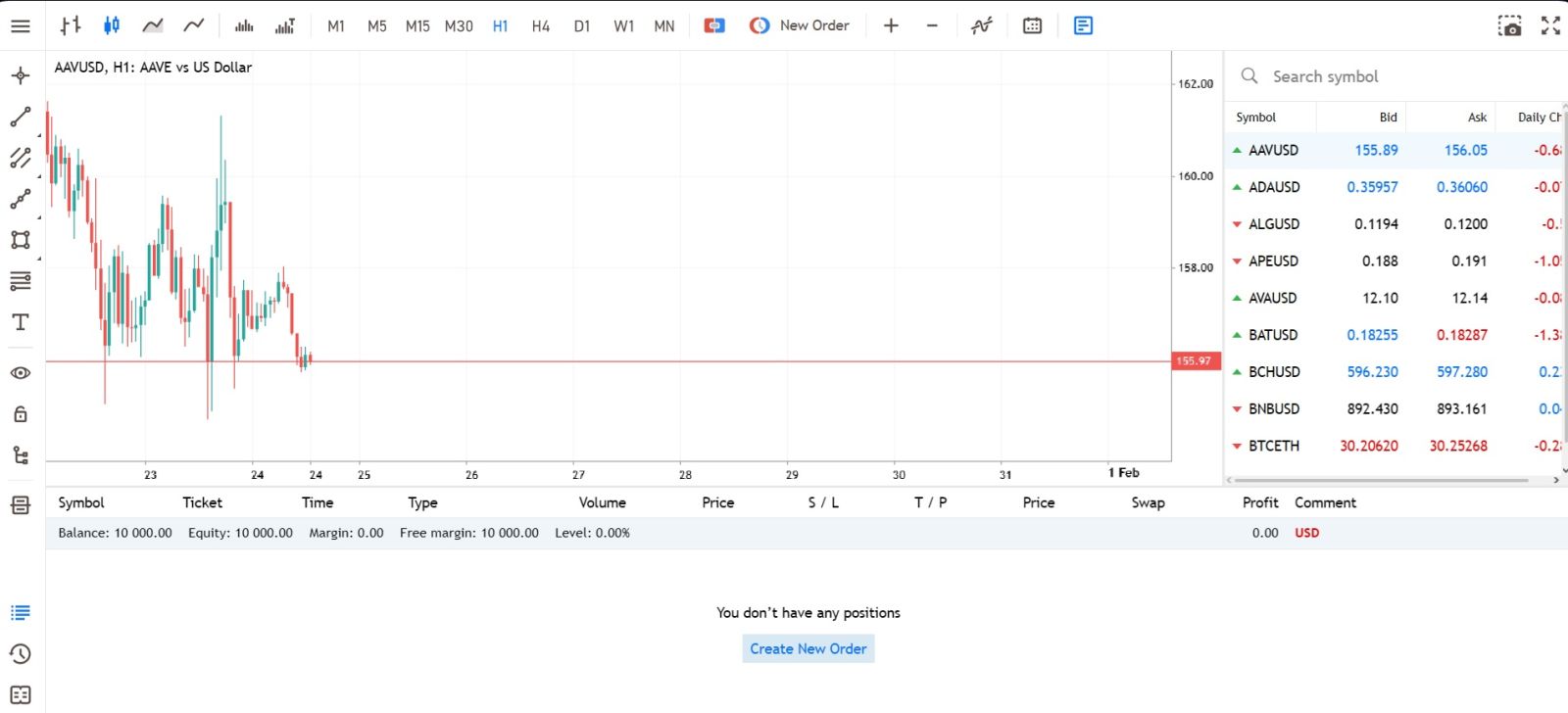1568x713 pixels.
Task: Take a chart screenshot with camera icon
Action: (x=1510, y=26)
